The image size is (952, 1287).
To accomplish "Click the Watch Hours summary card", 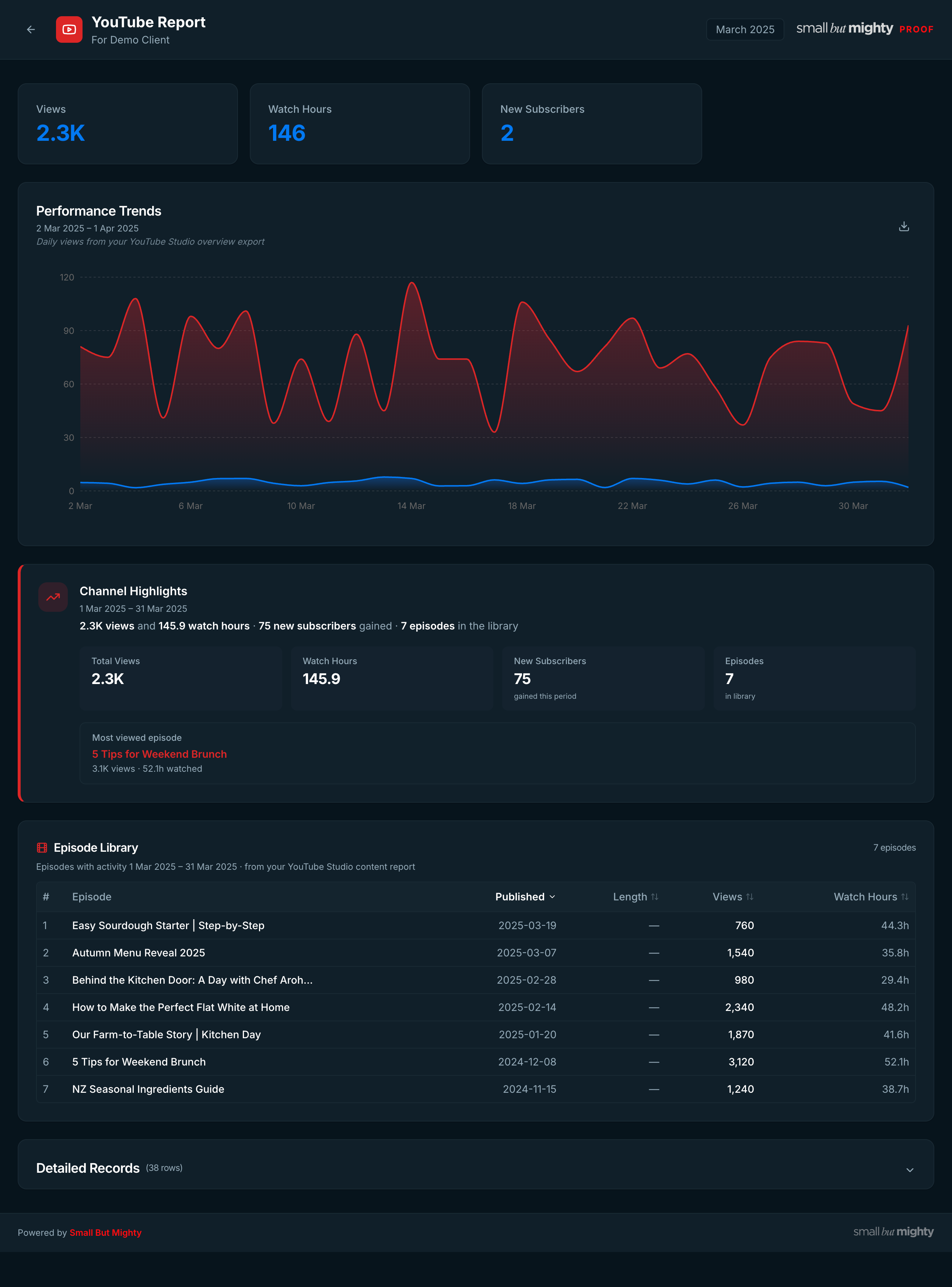I will point(360,124).
